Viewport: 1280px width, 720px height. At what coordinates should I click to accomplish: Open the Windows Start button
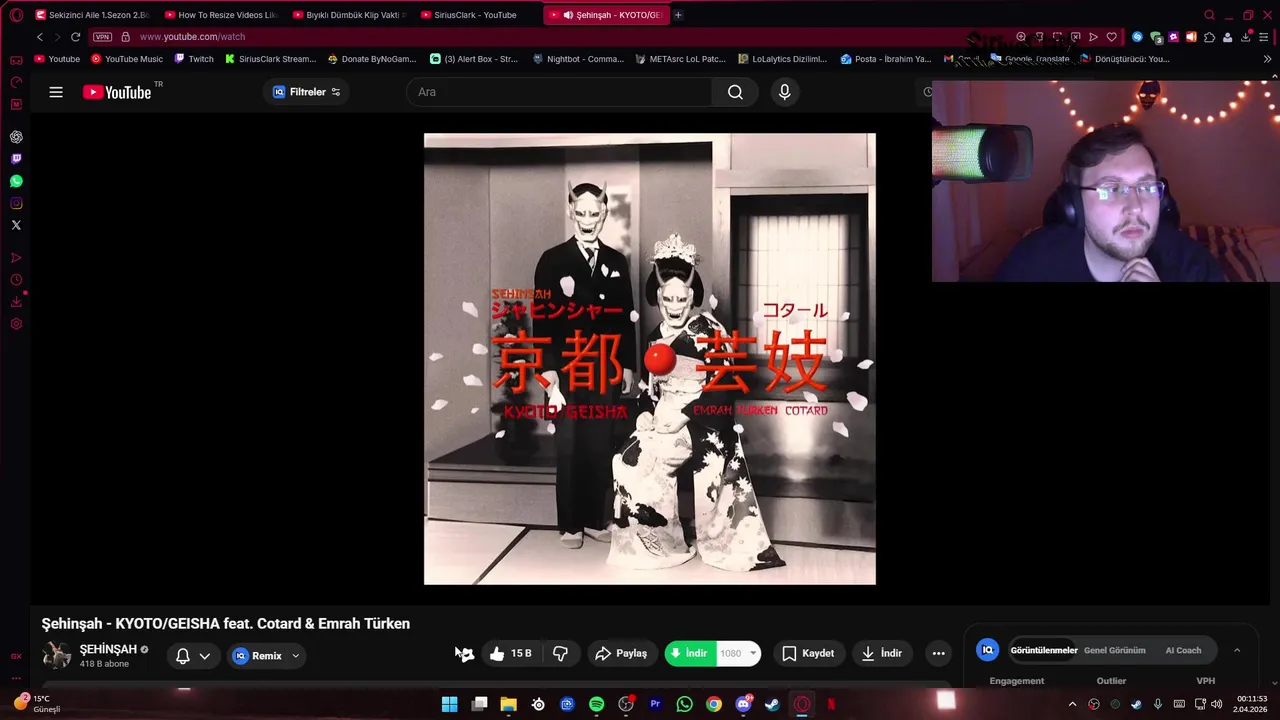pyautogui.click(x=450, y=704)
